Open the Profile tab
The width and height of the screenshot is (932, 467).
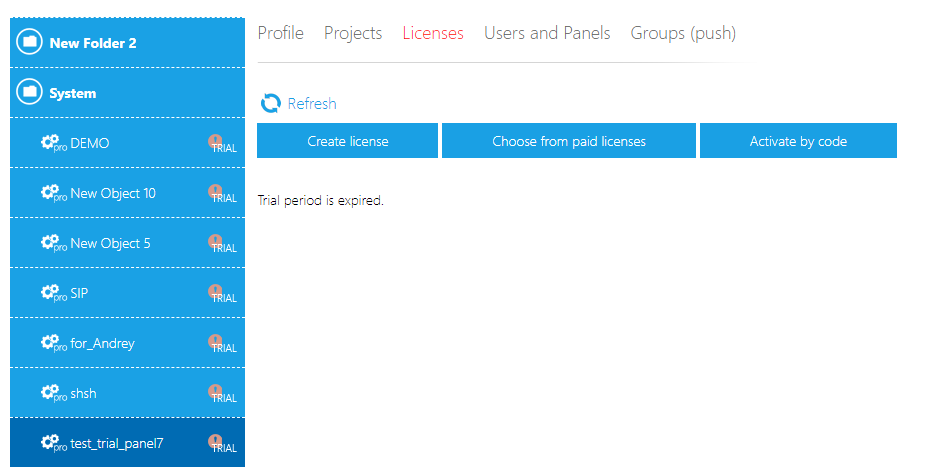point(280,33)
